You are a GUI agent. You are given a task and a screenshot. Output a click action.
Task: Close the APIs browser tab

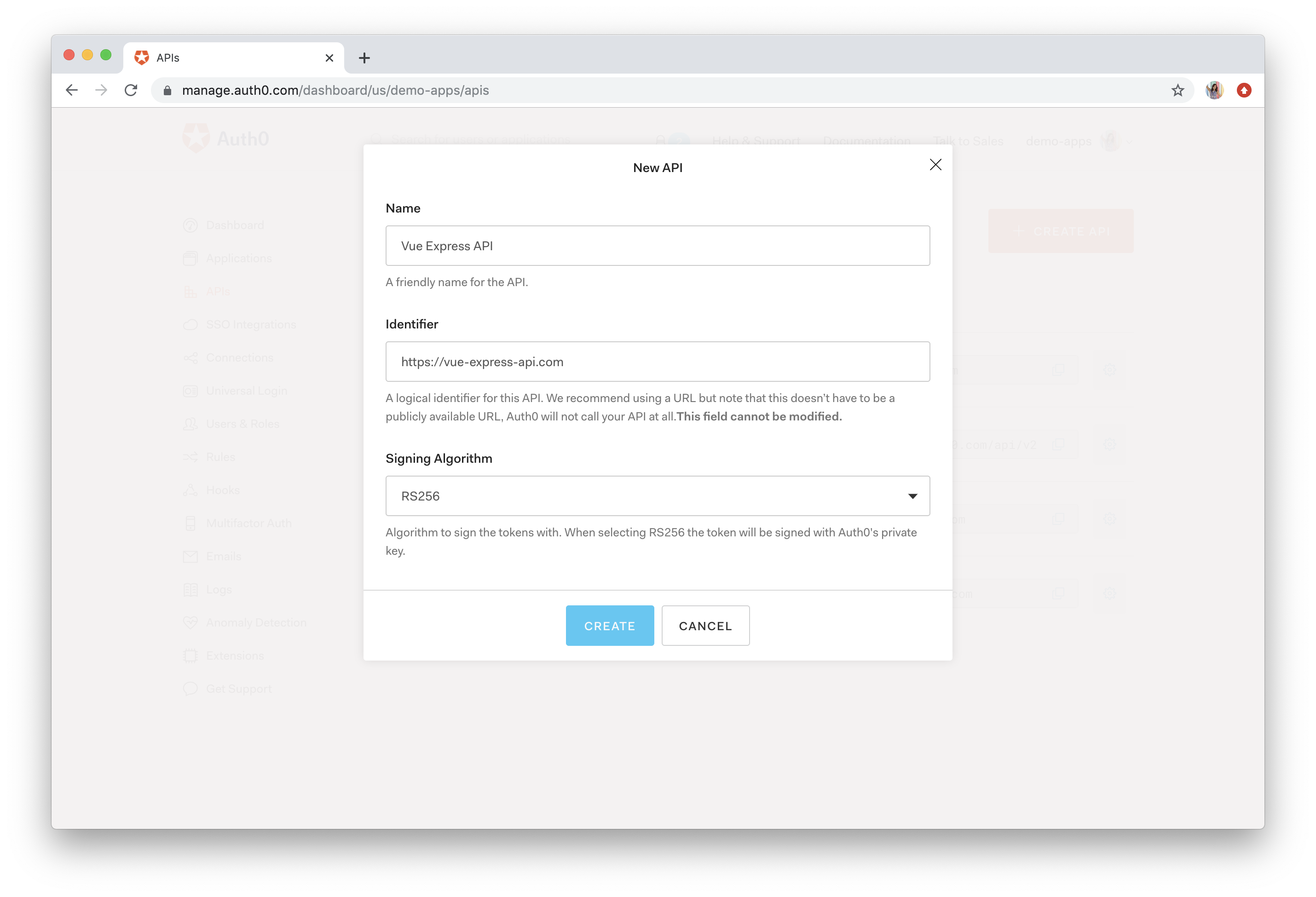coord(329,57)
